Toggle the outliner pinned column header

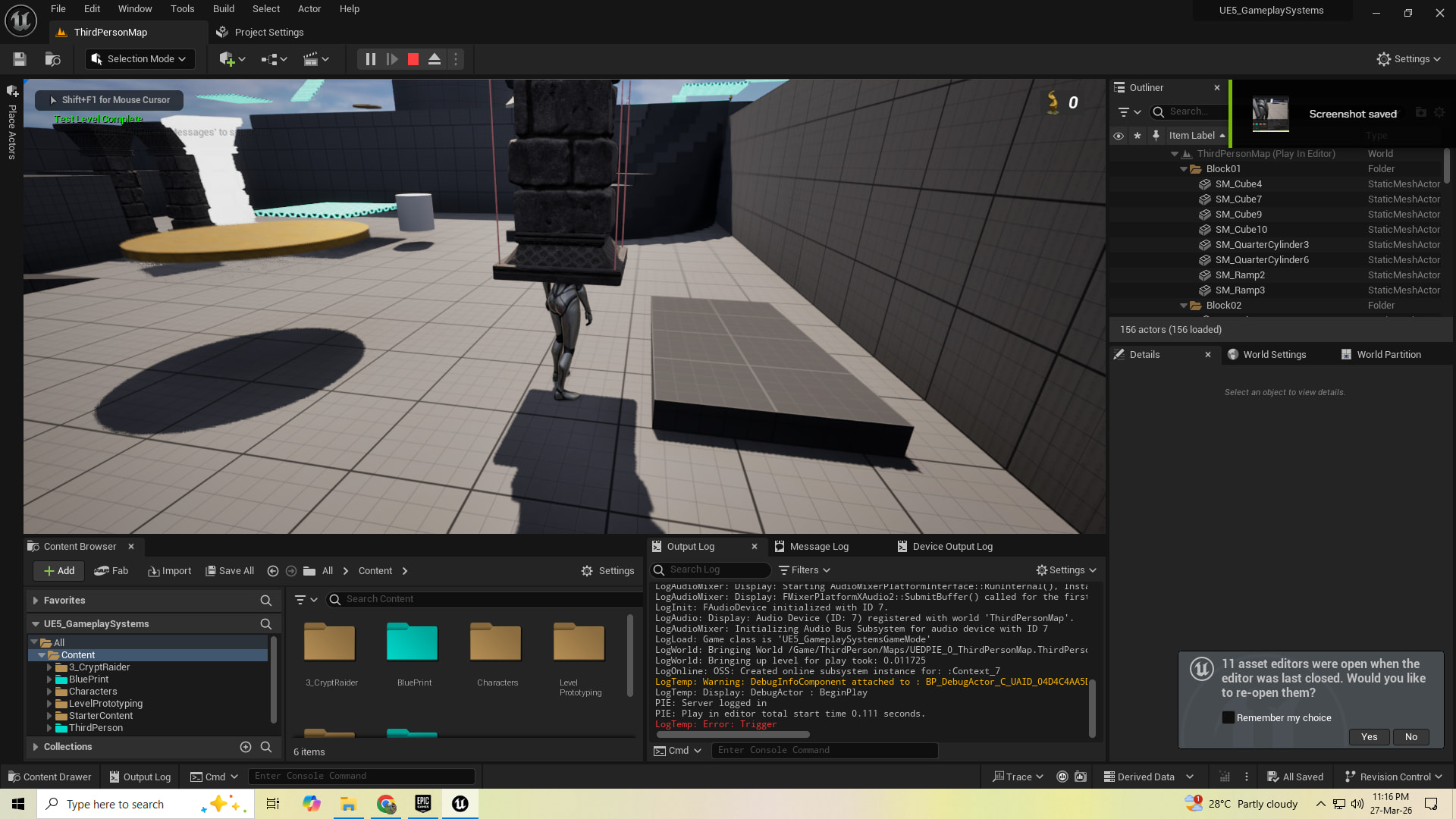[1156, 136]
